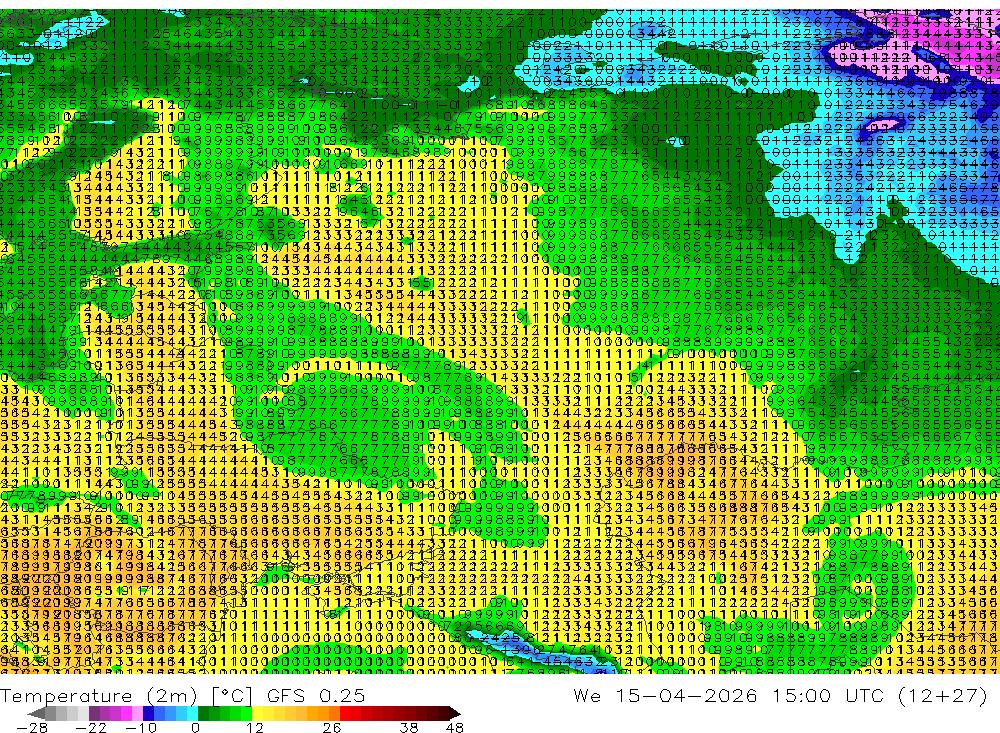This screenshot has width=1000, height=733.
Task: Pick the dark blue legend swatch
Action: 148,713
